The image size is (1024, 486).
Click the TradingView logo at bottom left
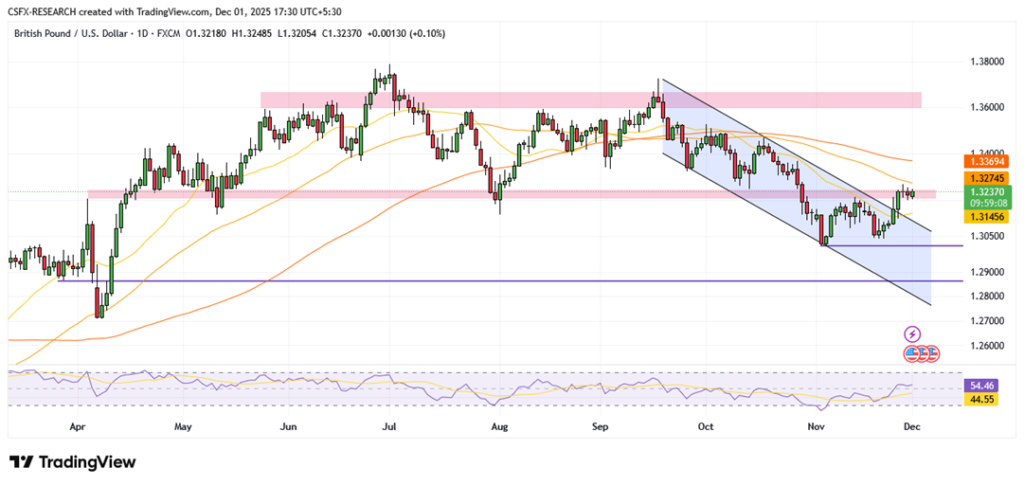coord(72,462)
